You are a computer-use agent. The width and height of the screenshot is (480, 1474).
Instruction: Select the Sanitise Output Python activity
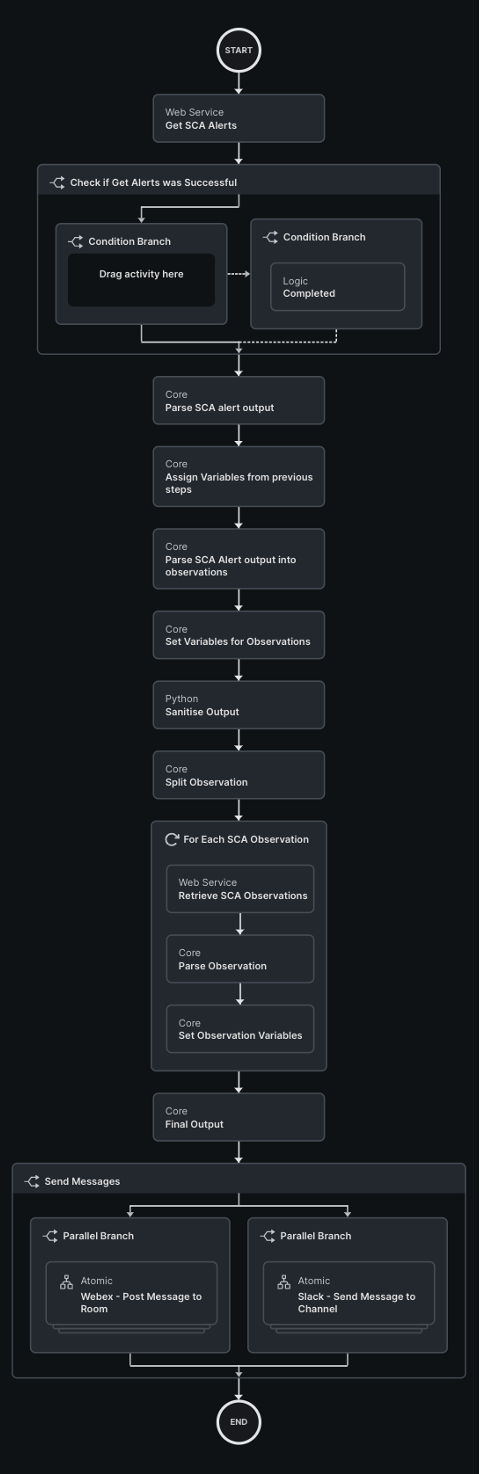[x=239, y=705]
